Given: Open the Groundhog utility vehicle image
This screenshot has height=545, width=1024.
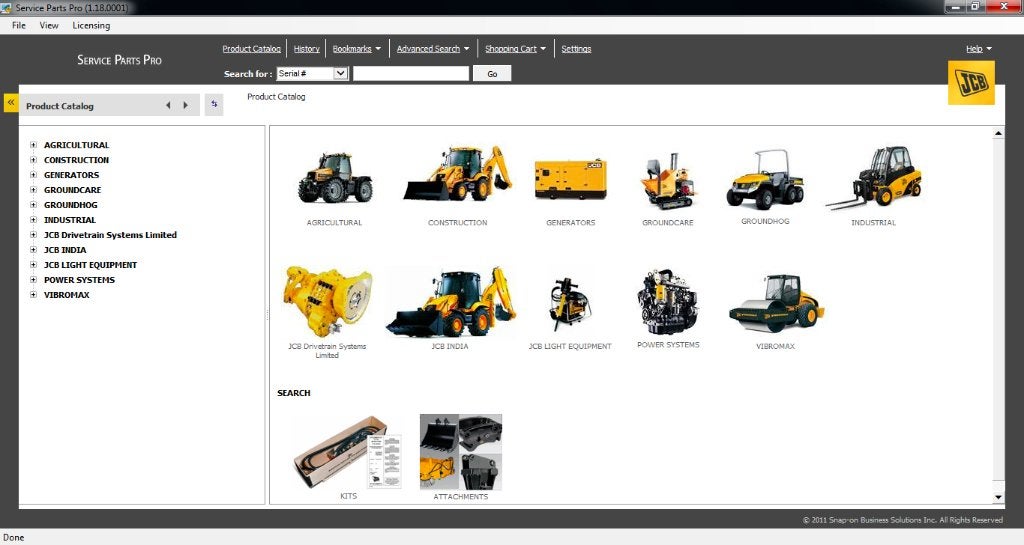Looking at the screenshot, I should (x=765, y=179).
